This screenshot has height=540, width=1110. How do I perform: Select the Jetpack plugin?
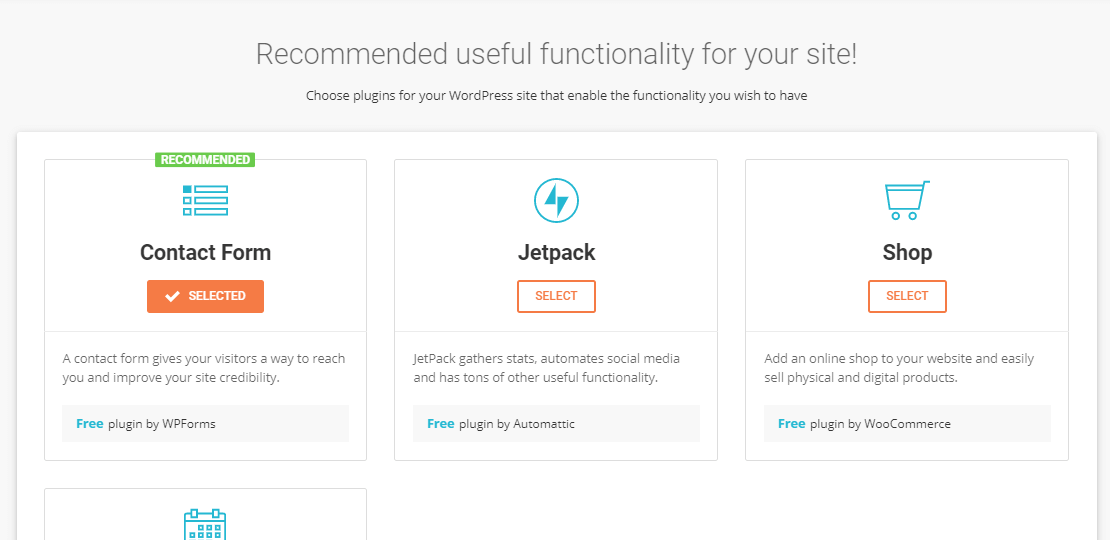(556, 296)
